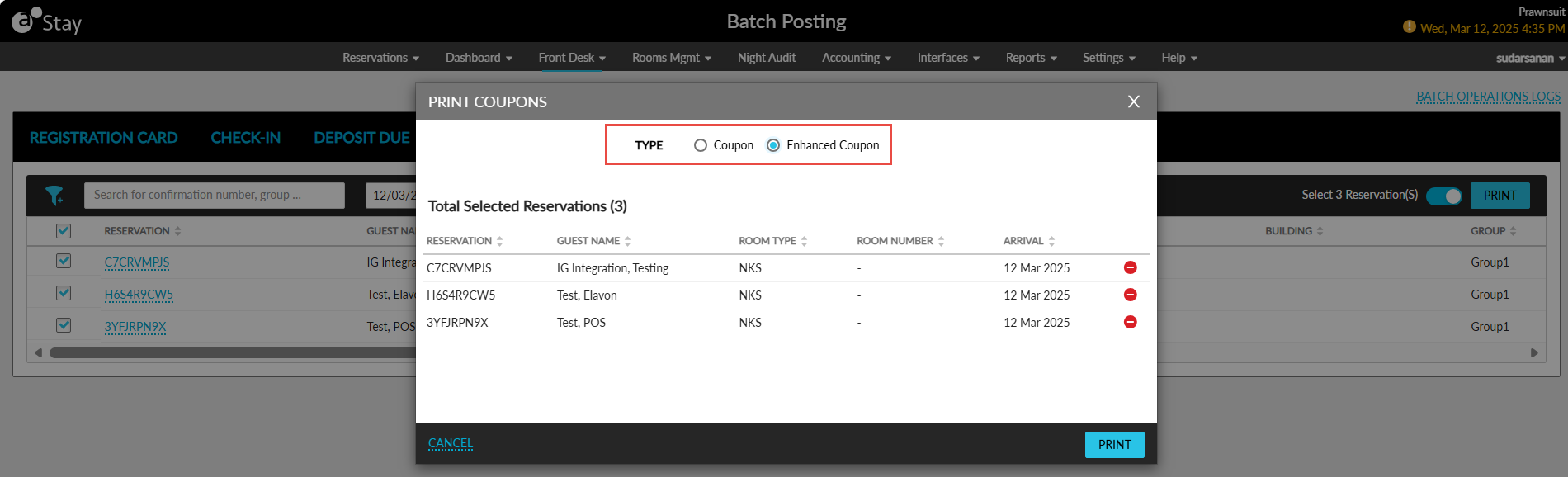Uncheck the H6S4R9CW5 row checkbox
Viewport: 1568px width, 477px height.
64,293
